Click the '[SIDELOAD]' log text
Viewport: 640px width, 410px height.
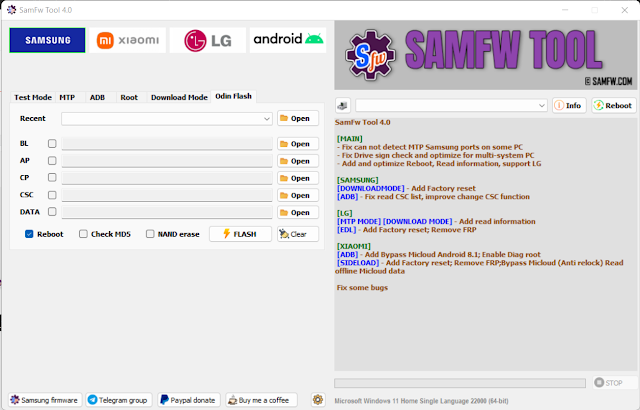coord(358,263)
